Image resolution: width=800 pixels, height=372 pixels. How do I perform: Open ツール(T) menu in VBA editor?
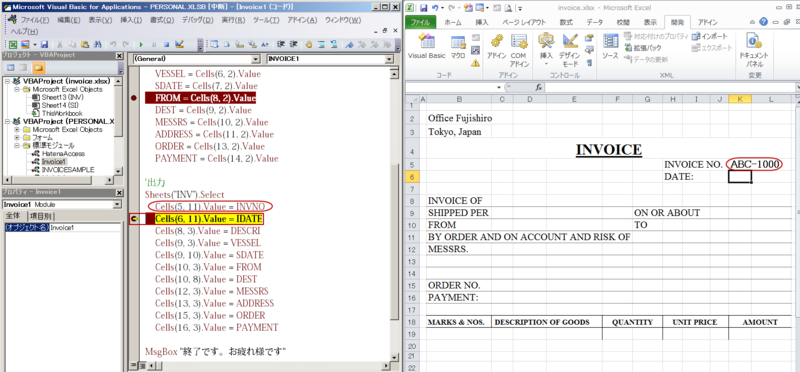pos(266,20)
